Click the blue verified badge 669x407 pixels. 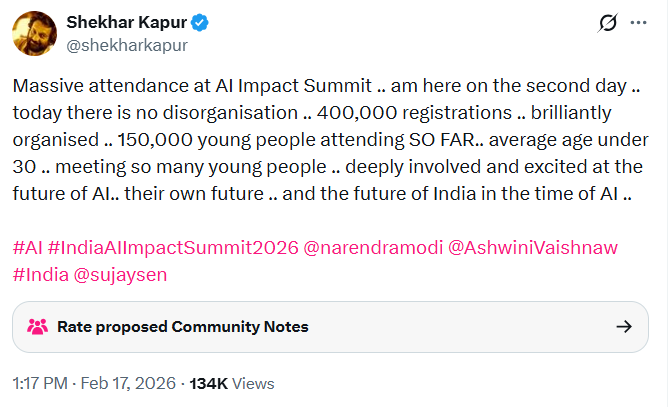tap(200, 23)
